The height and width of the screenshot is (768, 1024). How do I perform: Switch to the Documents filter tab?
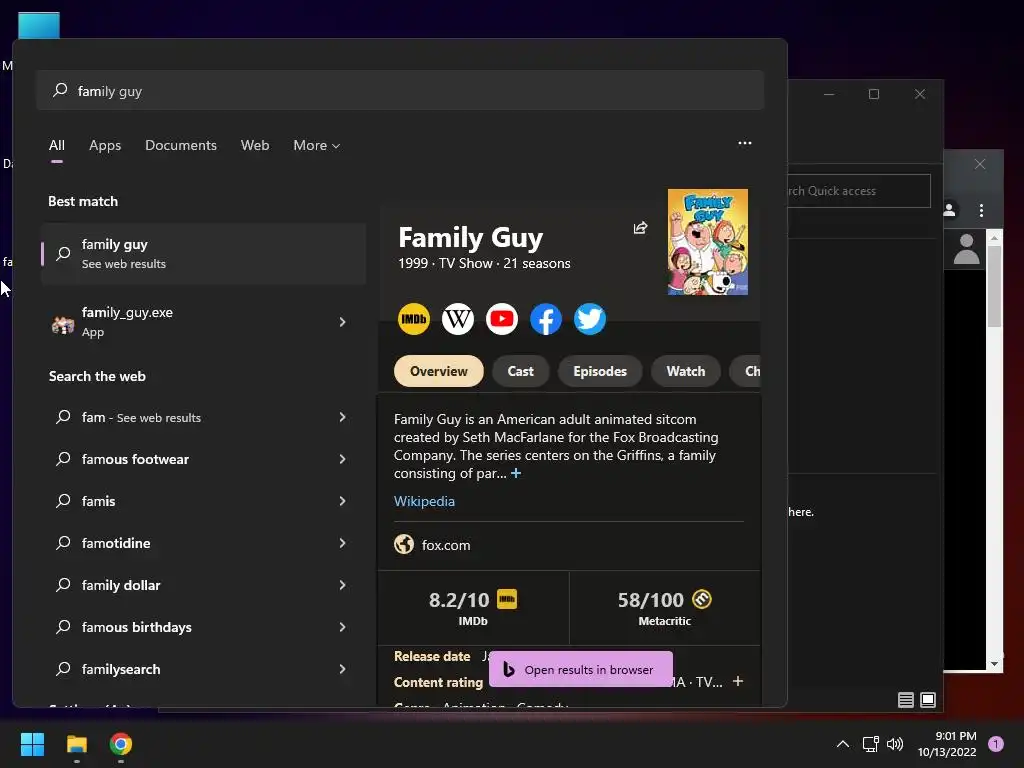181,145
